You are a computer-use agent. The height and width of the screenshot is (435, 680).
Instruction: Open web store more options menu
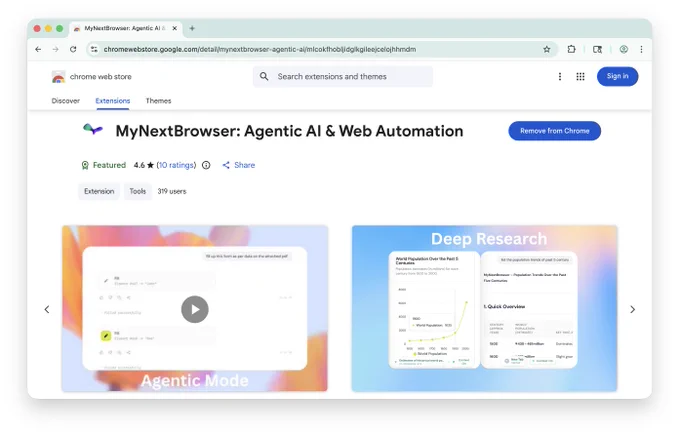tap(560, 77)
